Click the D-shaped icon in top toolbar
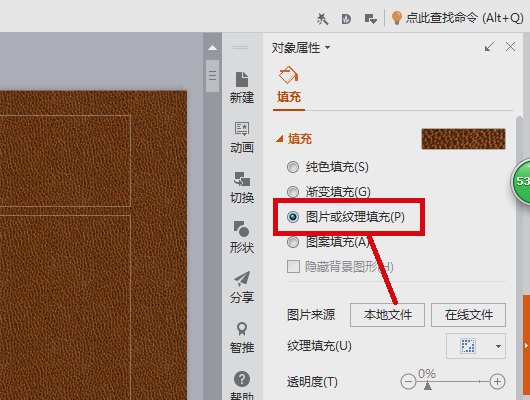 pyautogui.click(x=346, y=19)
